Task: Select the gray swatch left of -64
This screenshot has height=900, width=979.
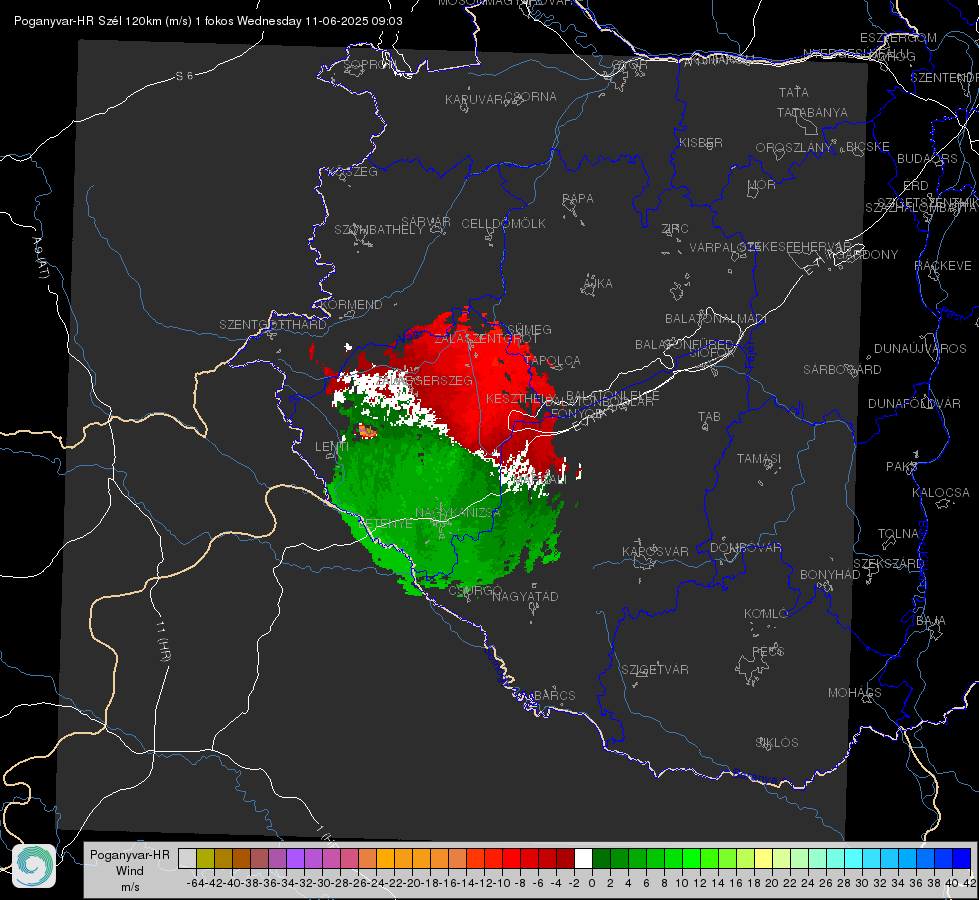Action: click(x=187, y=858)
